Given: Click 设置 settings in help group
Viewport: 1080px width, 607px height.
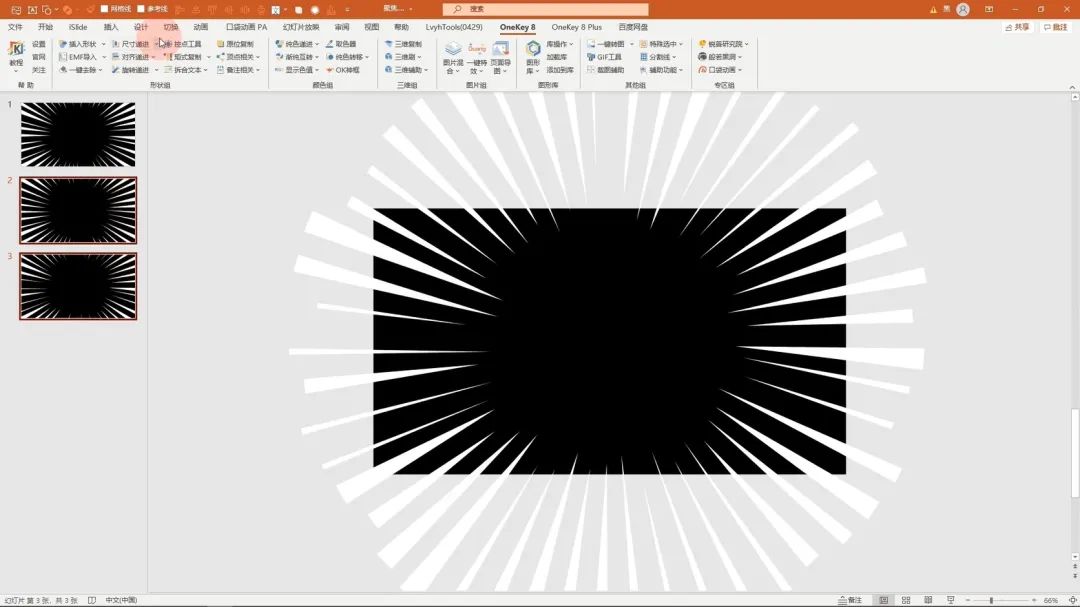Looking at the screenshot, I should pyautogui.click(x=39, y=44).
